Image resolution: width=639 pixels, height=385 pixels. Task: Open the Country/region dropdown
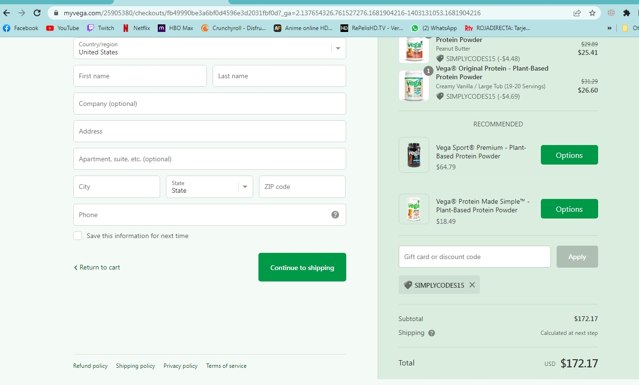click(209, 48)
